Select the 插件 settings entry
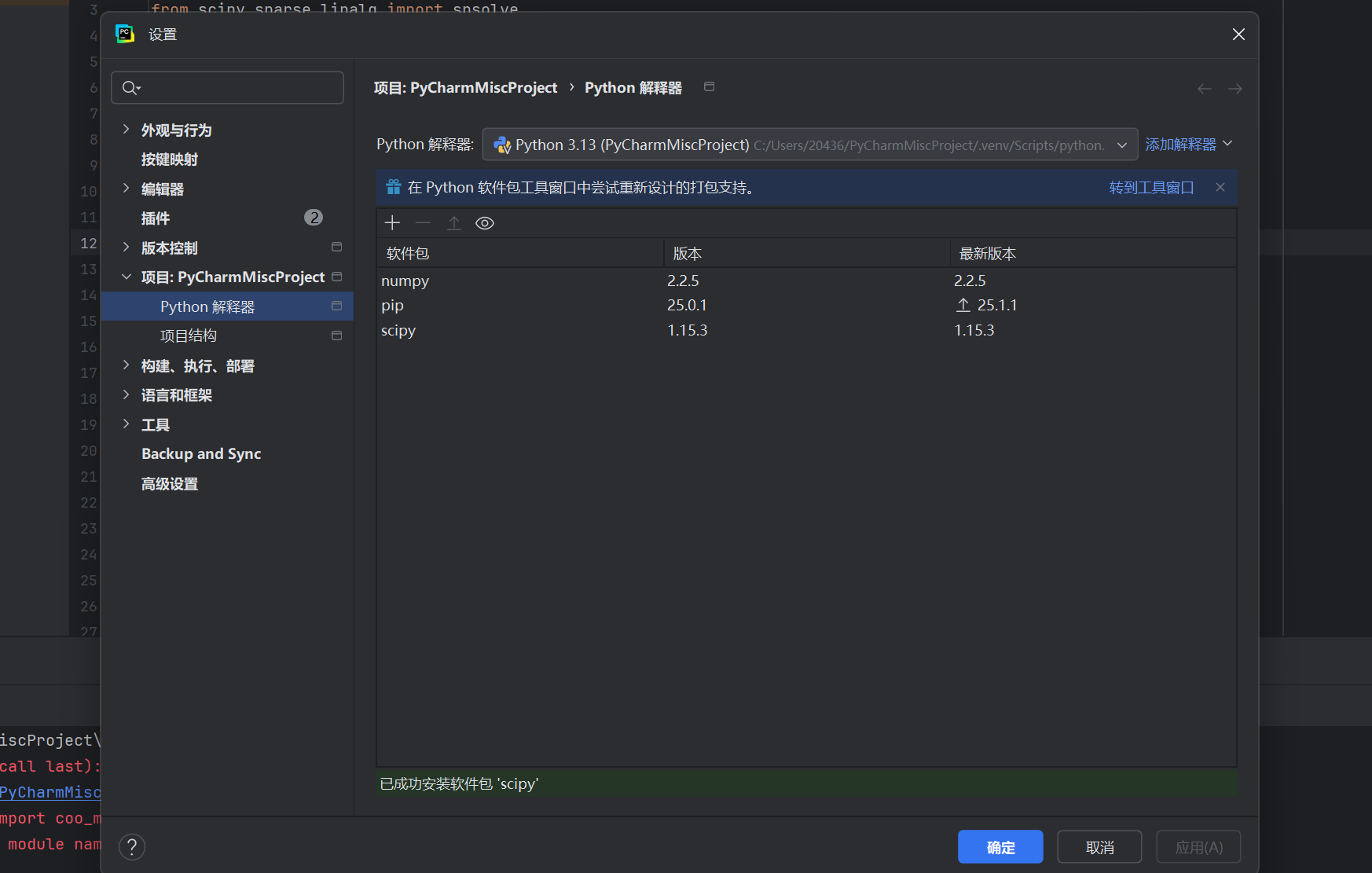This screenshot has height=873, width=1372. tap(156, 218)
